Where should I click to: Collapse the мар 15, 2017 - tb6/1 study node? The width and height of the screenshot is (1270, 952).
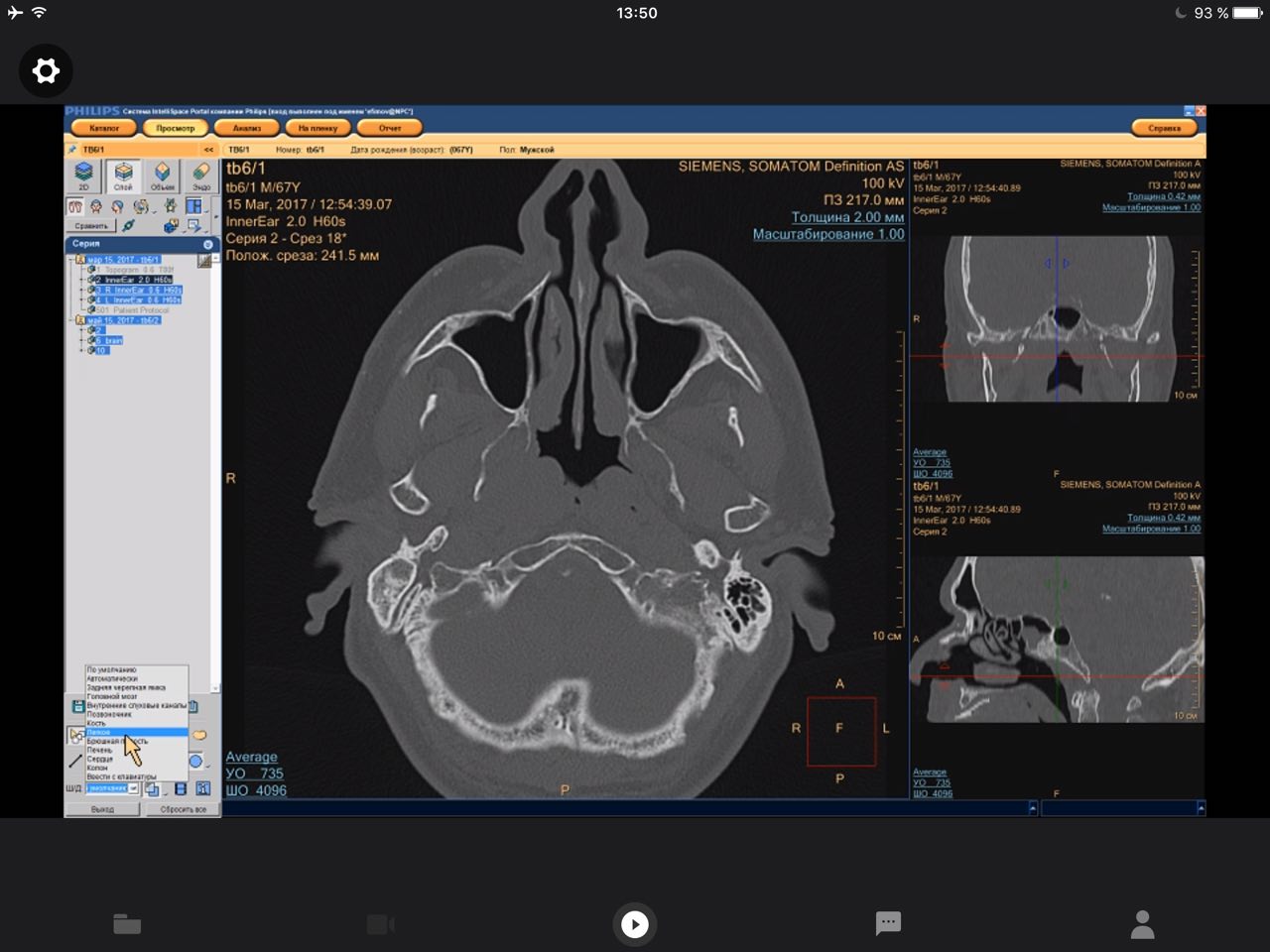click(x=68, y=260)
